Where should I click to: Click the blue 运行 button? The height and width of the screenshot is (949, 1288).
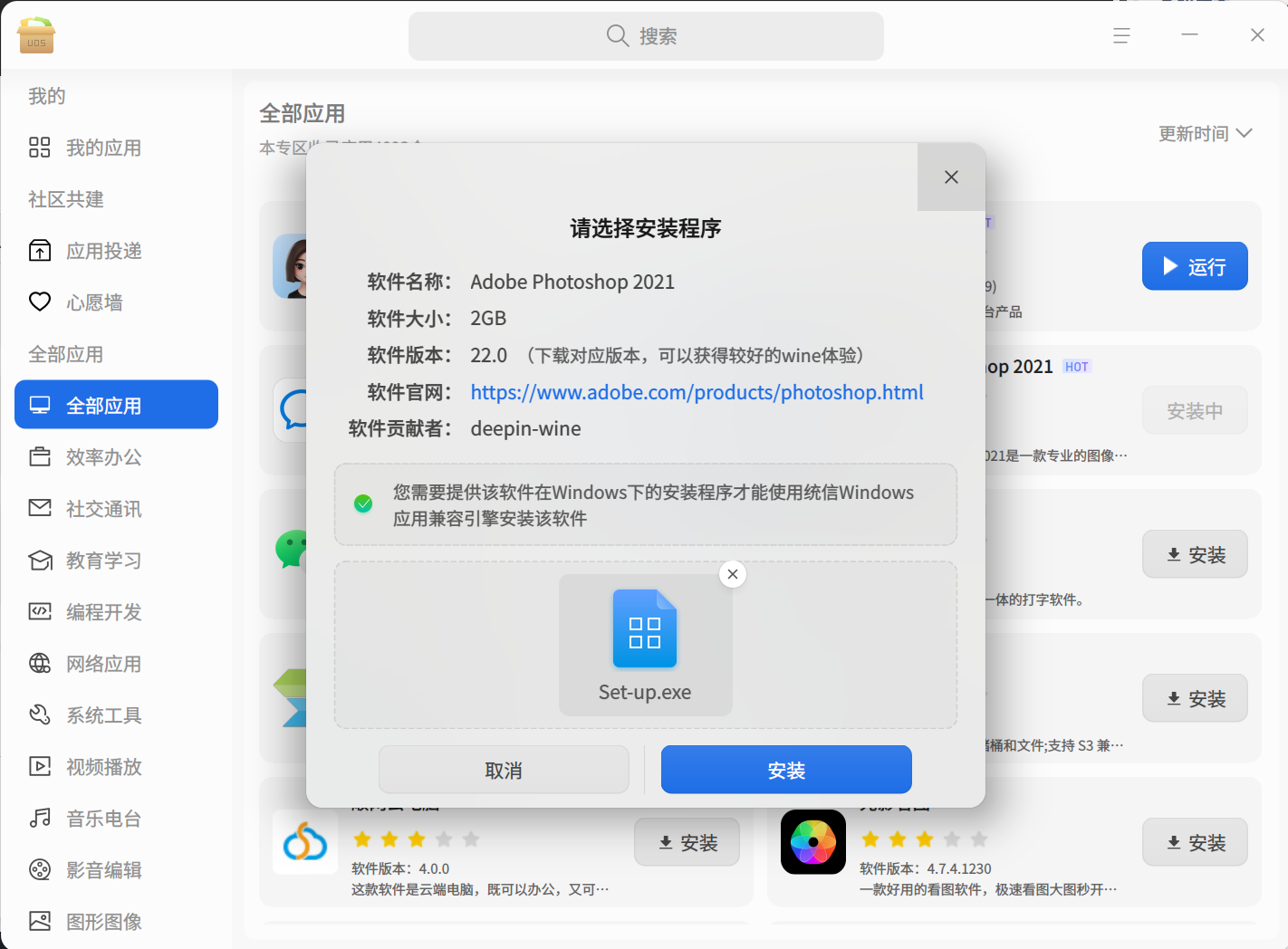(1195, 266)
